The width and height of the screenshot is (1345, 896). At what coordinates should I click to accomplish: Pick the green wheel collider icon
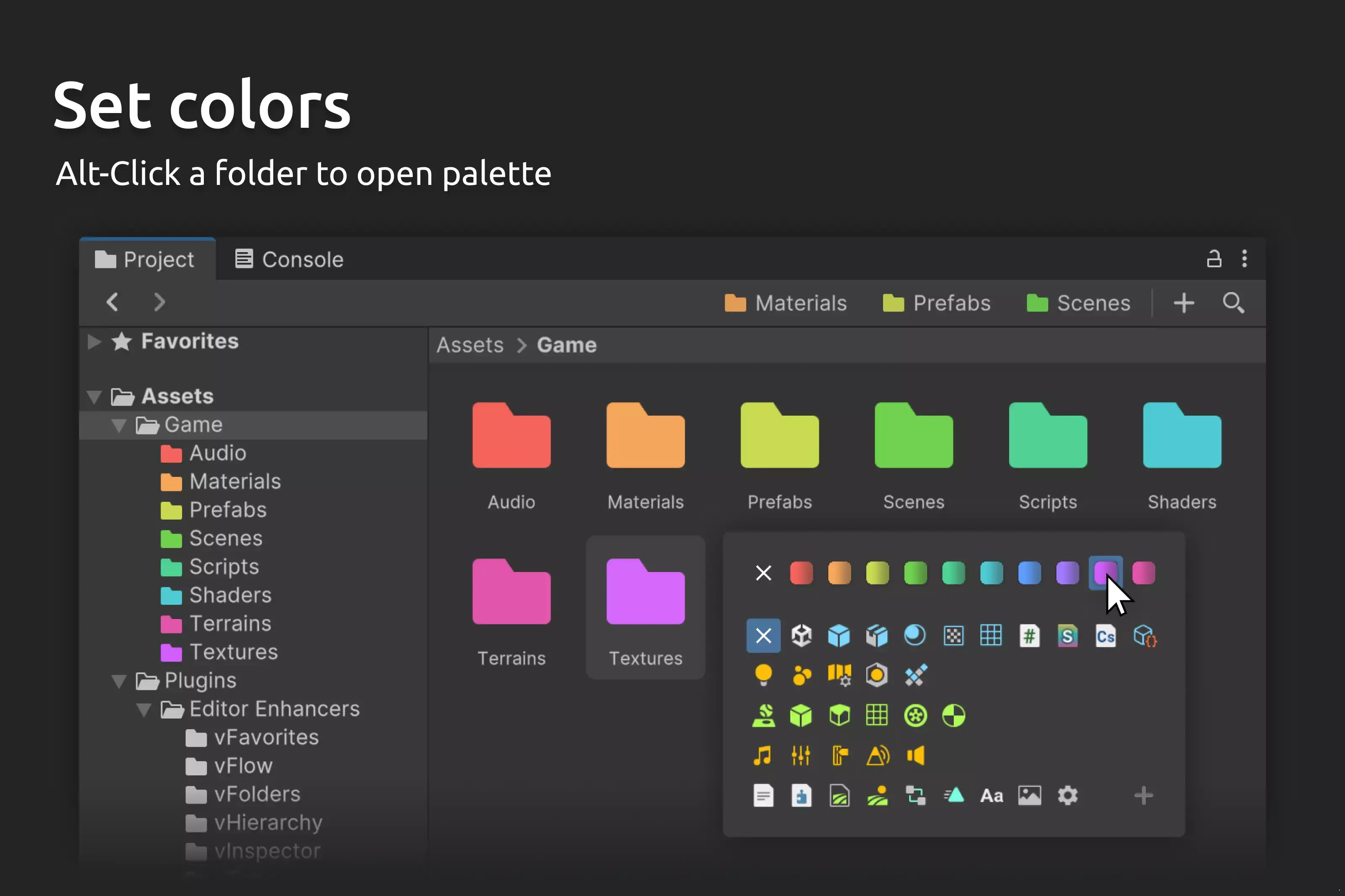(x=915, y=715)
